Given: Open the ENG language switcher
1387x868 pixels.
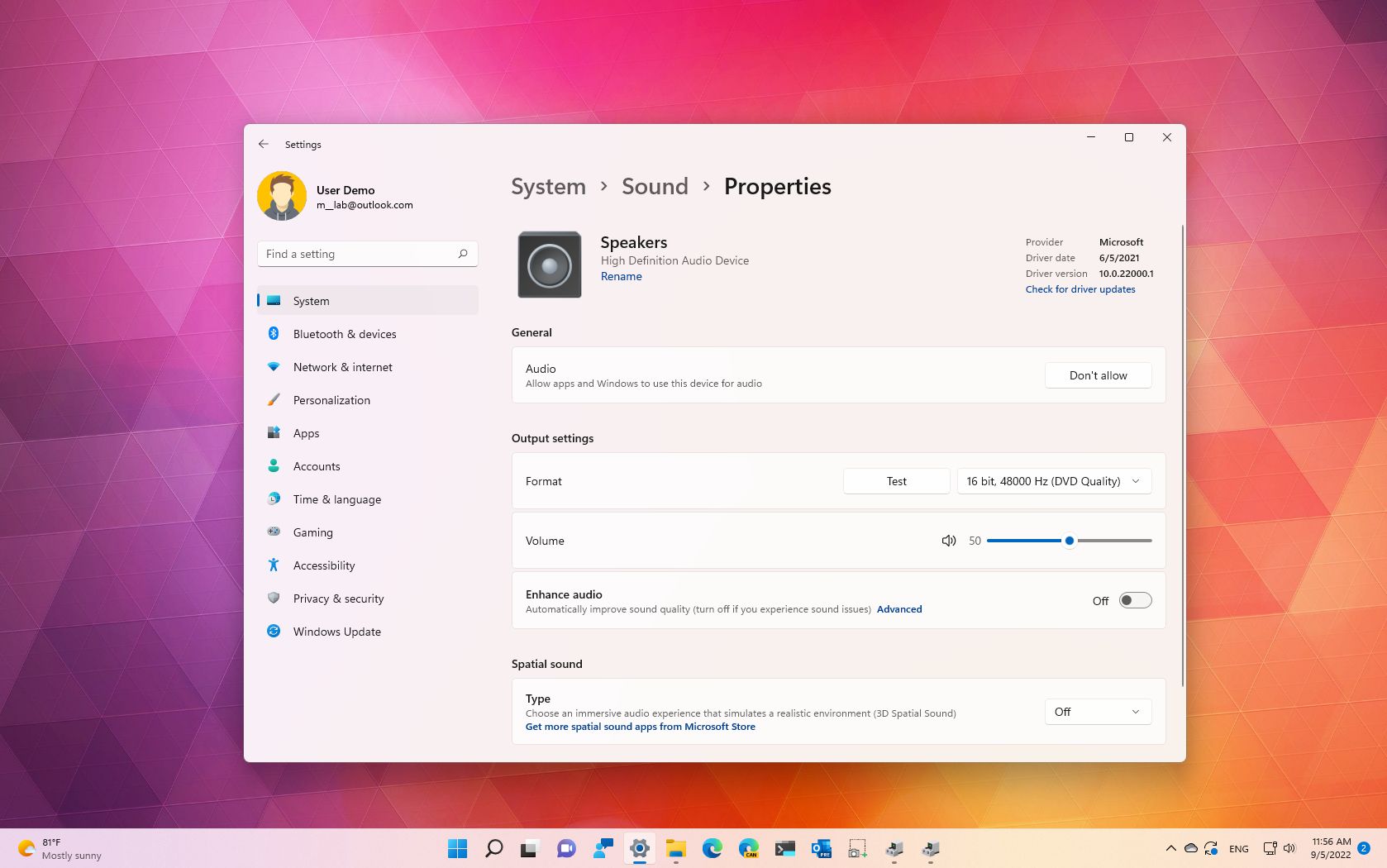Looking at the screenshot, I should [x=1238, y=848].
